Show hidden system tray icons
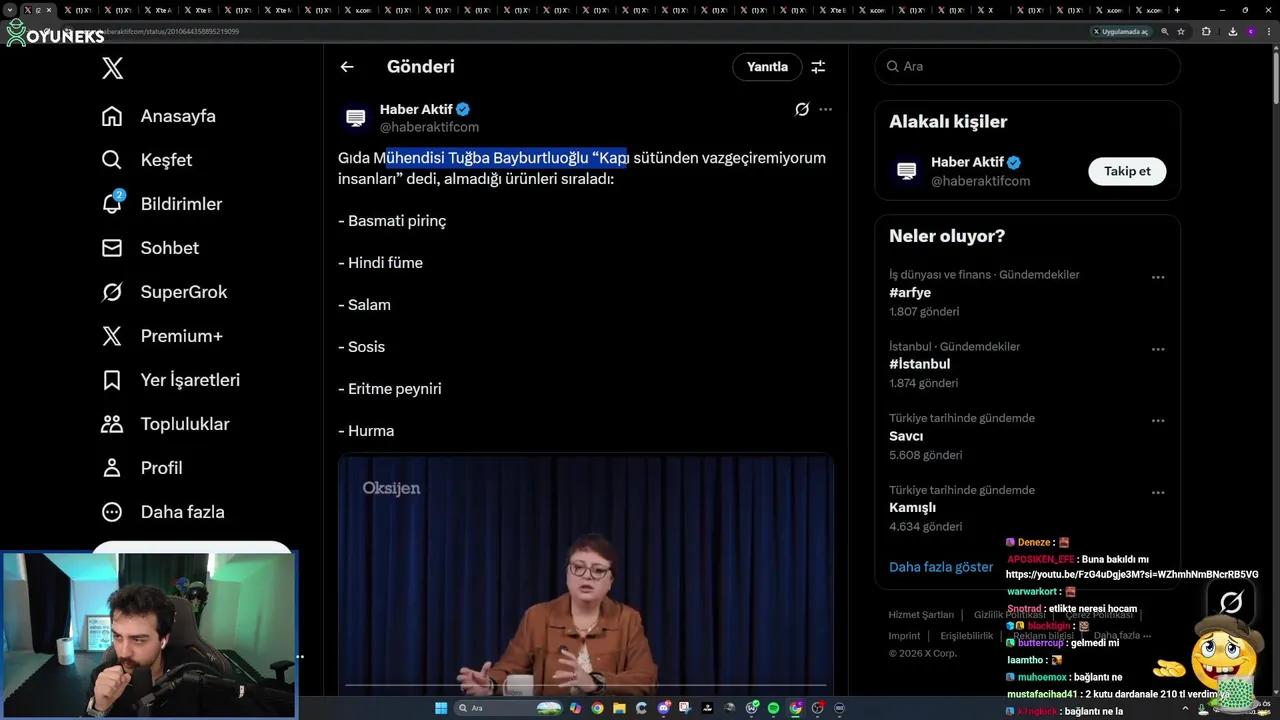 pyautogui.click(x=1185, y=708)
